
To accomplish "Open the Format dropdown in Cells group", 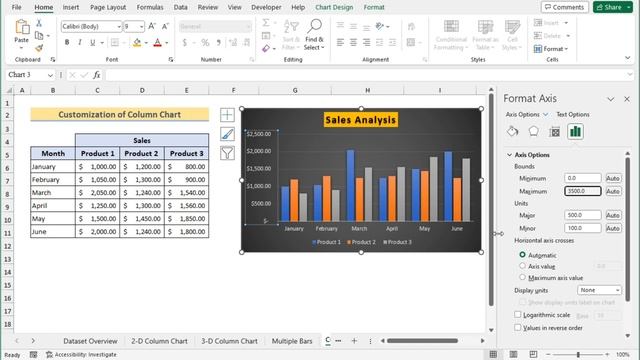I will [551, 49].
